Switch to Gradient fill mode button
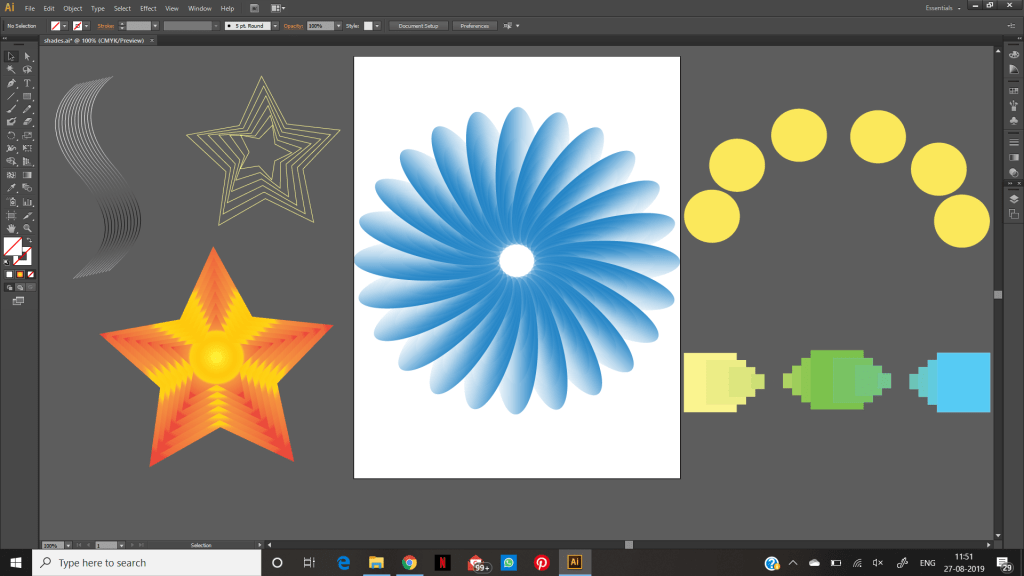Viewport: 1024px width, 576px height. [x=20, y=274]
